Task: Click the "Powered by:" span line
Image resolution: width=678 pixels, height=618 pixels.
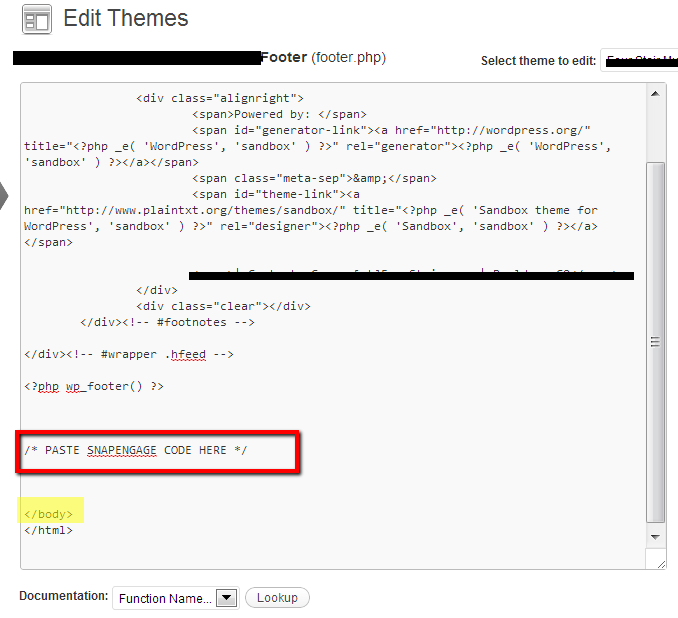Action: [x=280, y=114]
